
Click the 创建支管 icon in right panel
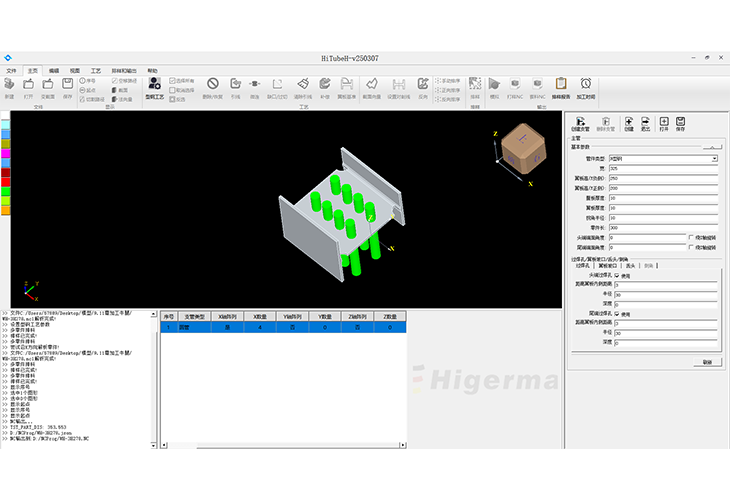(580, 123)
